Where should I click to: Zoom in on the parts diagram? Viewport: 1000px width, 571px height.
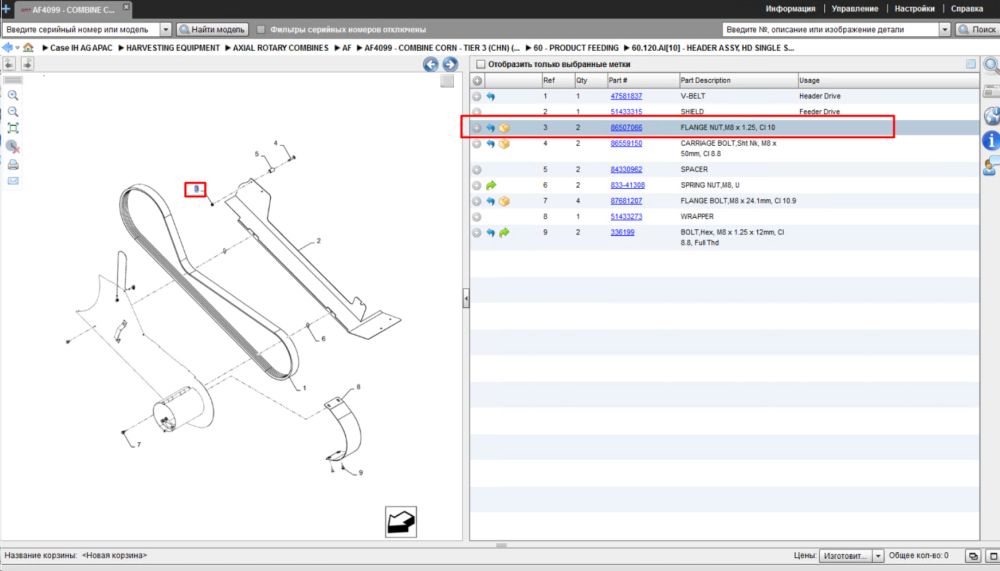coord(13,95)
